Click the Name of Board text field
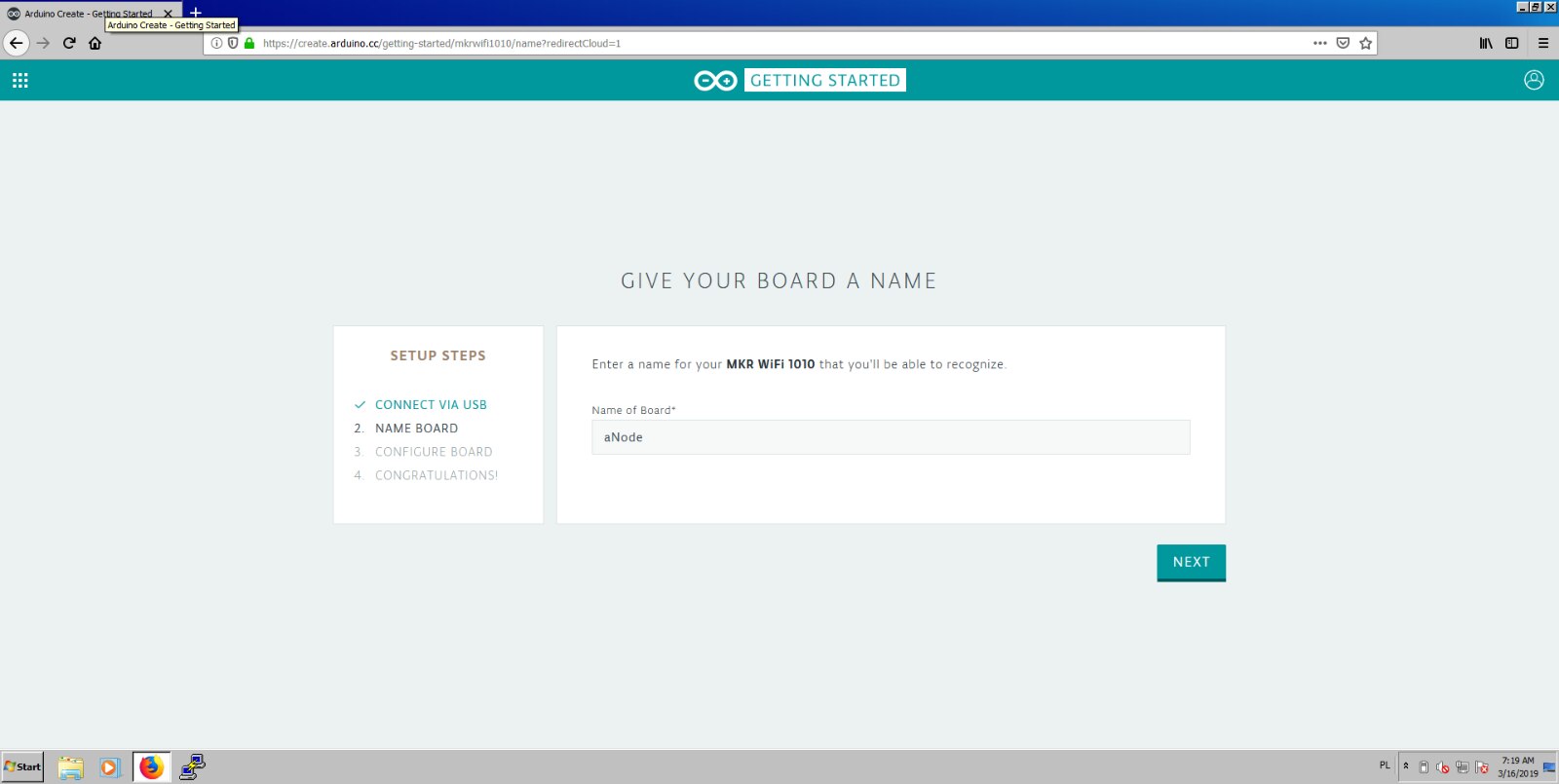Viewport: 1559px width, 784px height. [891, 437]
